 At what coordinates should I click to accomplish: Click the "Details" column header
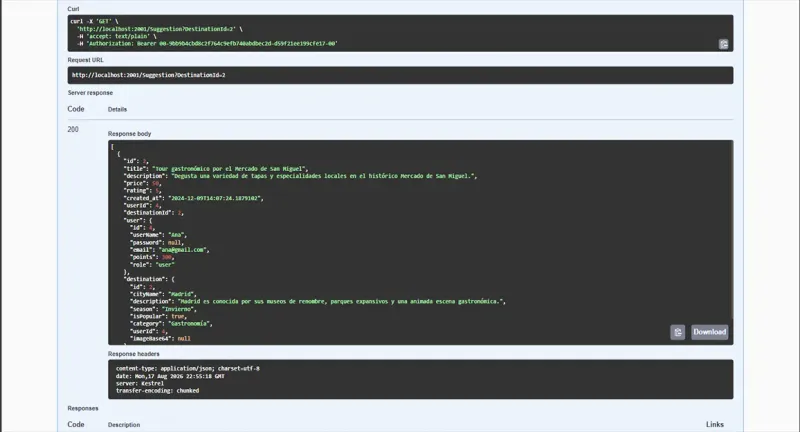[x=117, y=109]
